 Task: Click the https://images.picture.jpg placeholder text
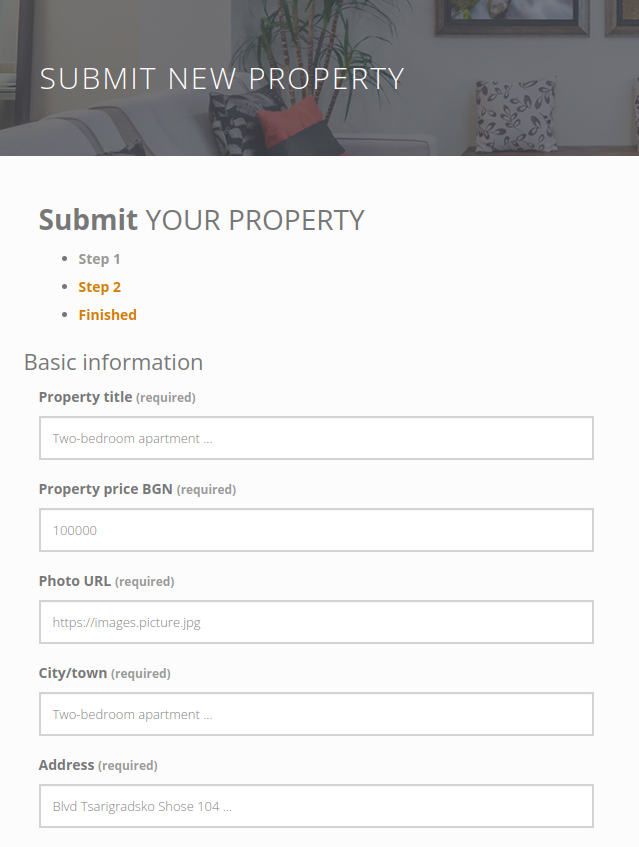[124, 621]
